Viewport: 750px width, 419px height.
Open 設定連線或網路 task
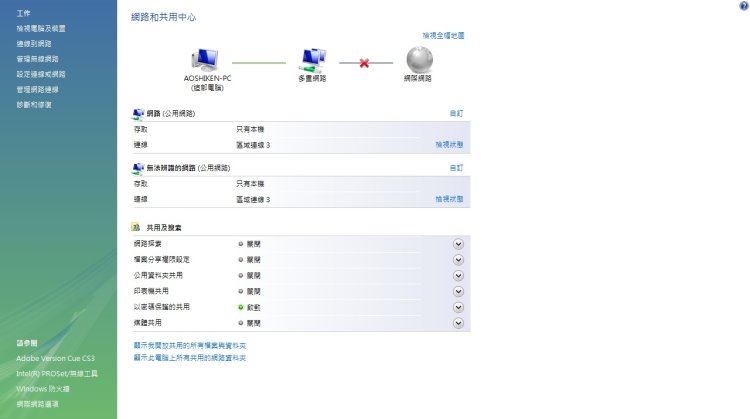[x=41, y=74]
